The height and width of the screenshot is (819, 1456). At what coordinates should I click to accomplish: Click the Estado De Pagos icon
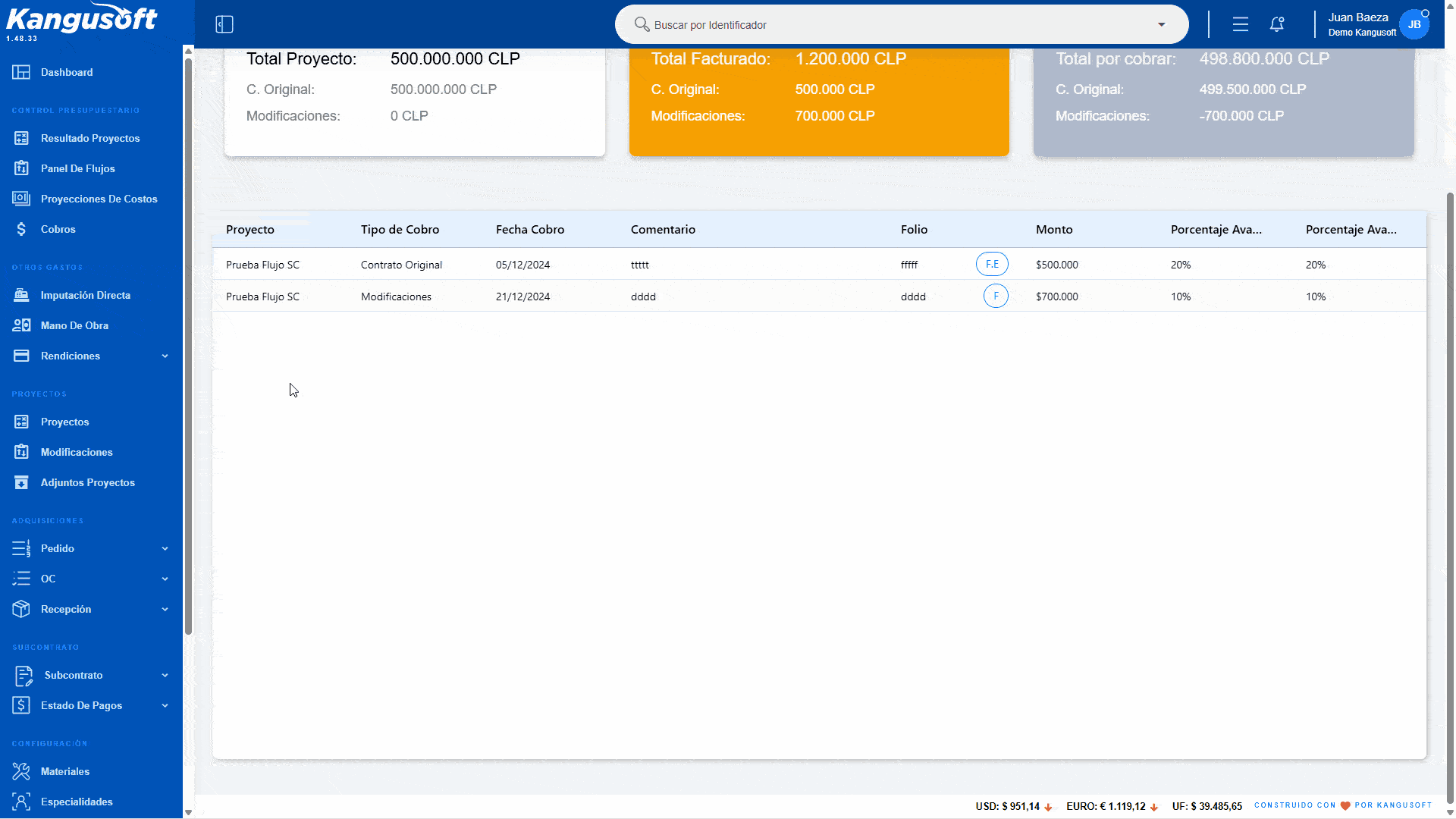pyautogui.click(x=21, y=705)
